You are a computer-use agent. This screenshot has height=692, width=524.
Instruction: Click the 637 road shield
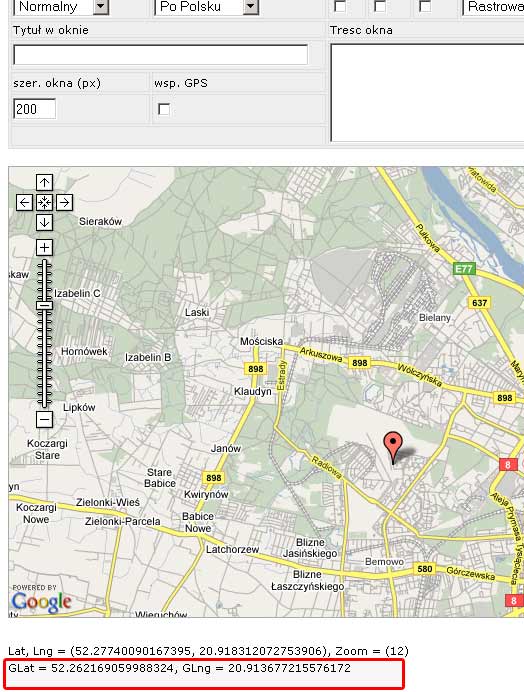click(x=479, y=303)
